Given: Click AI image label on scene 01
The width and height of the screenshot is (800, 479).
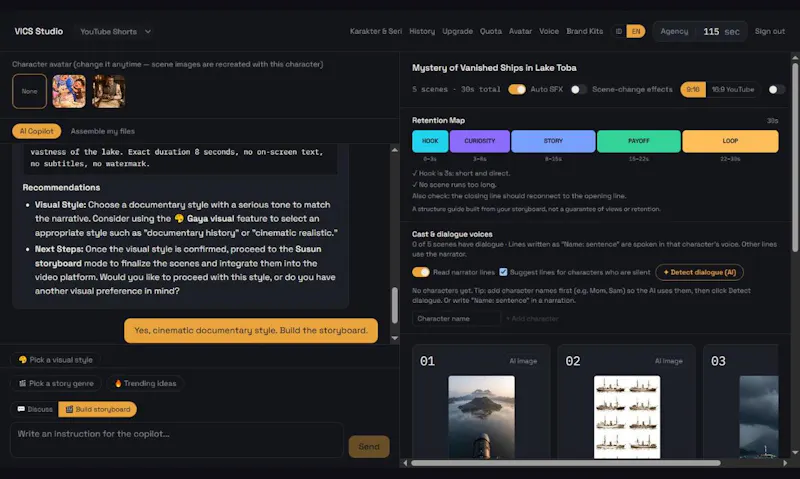Looking at the screenshot, I should pos(523,361).
